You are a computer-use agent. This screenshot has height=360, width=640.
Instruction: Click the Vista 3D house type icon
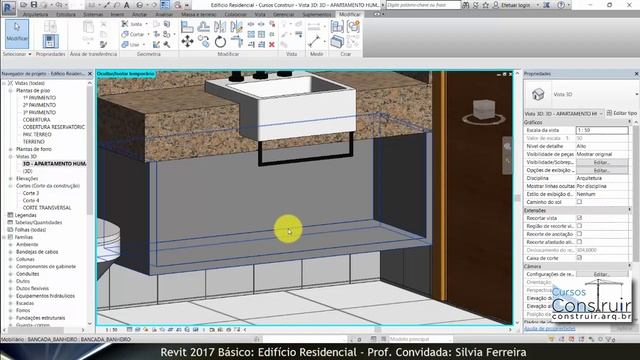point(538,94)
